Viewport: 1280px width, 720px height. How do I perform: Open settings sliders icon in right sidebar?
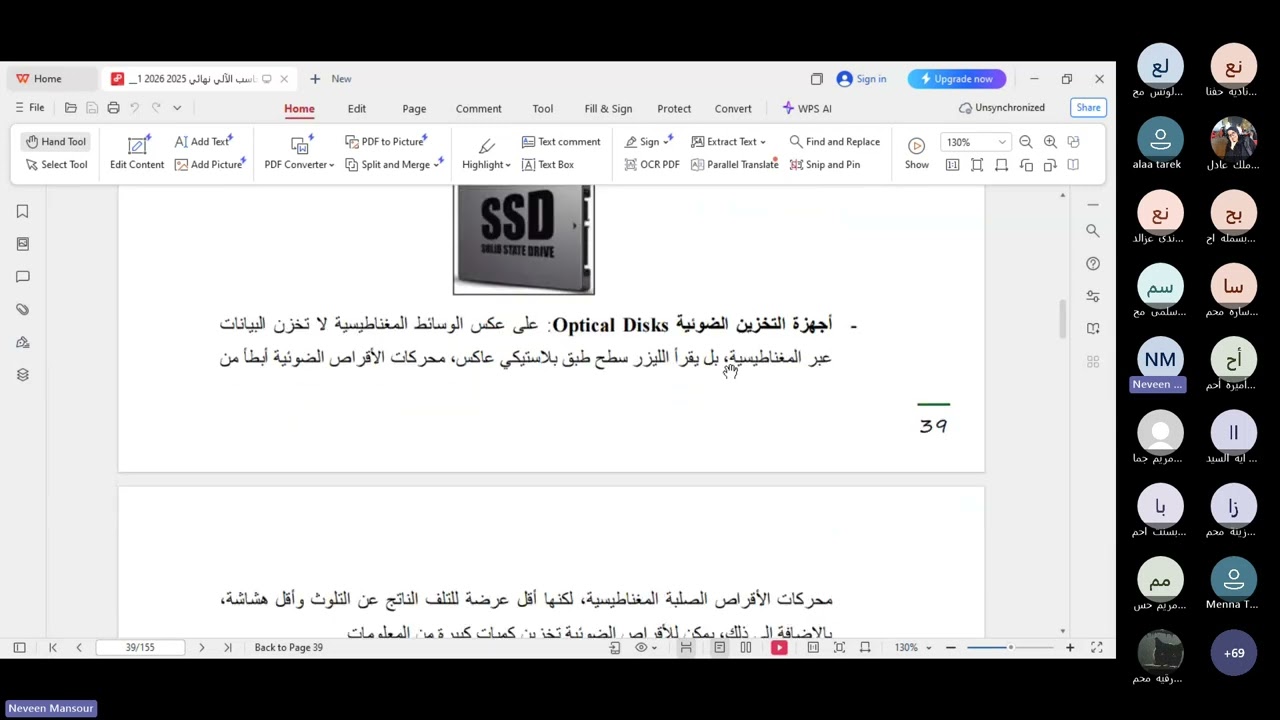[x=1093, y=296]
